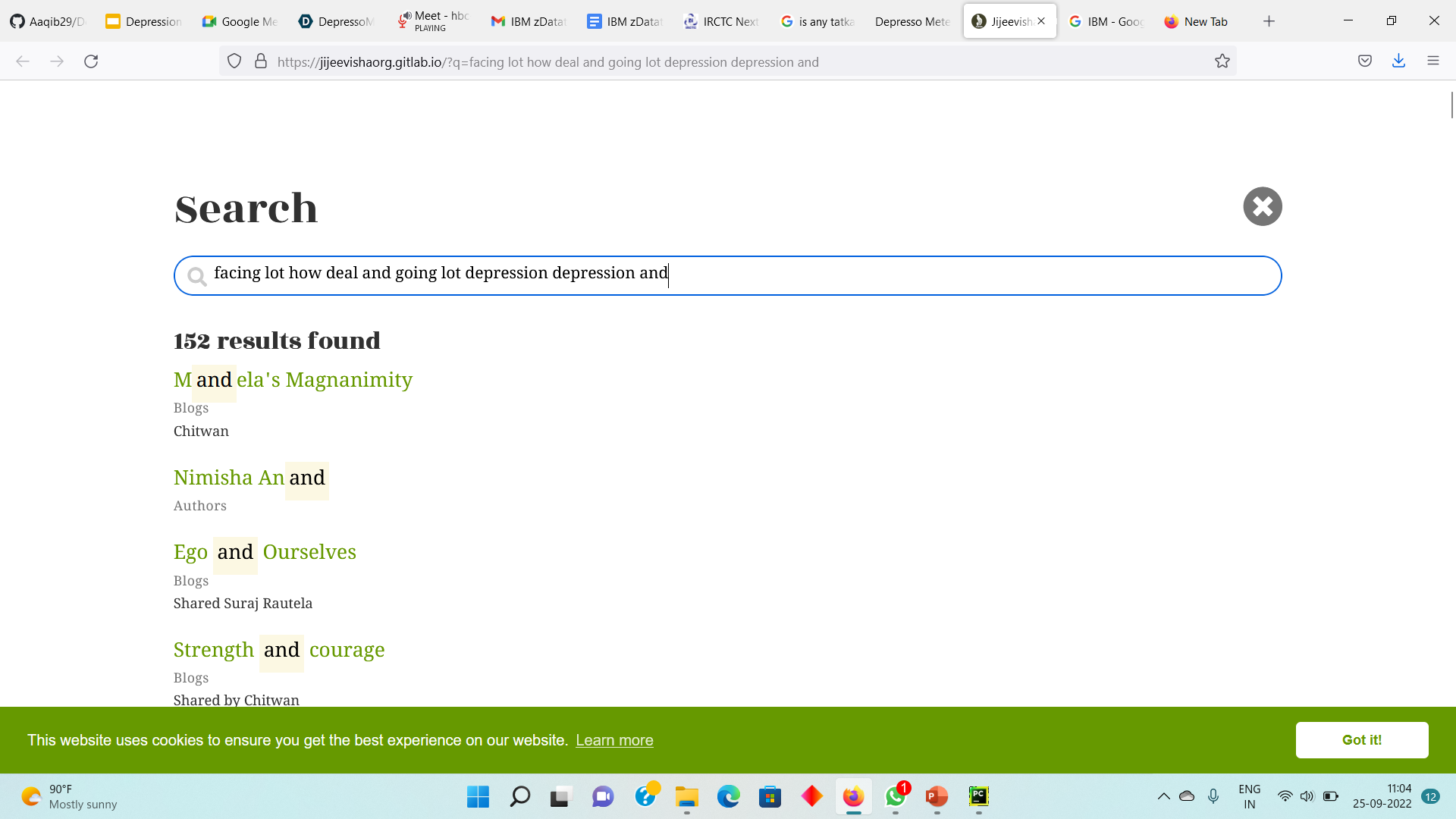Show site security lock info
This screenshot has width=1456, height=819.
click(x=261, y=61)
